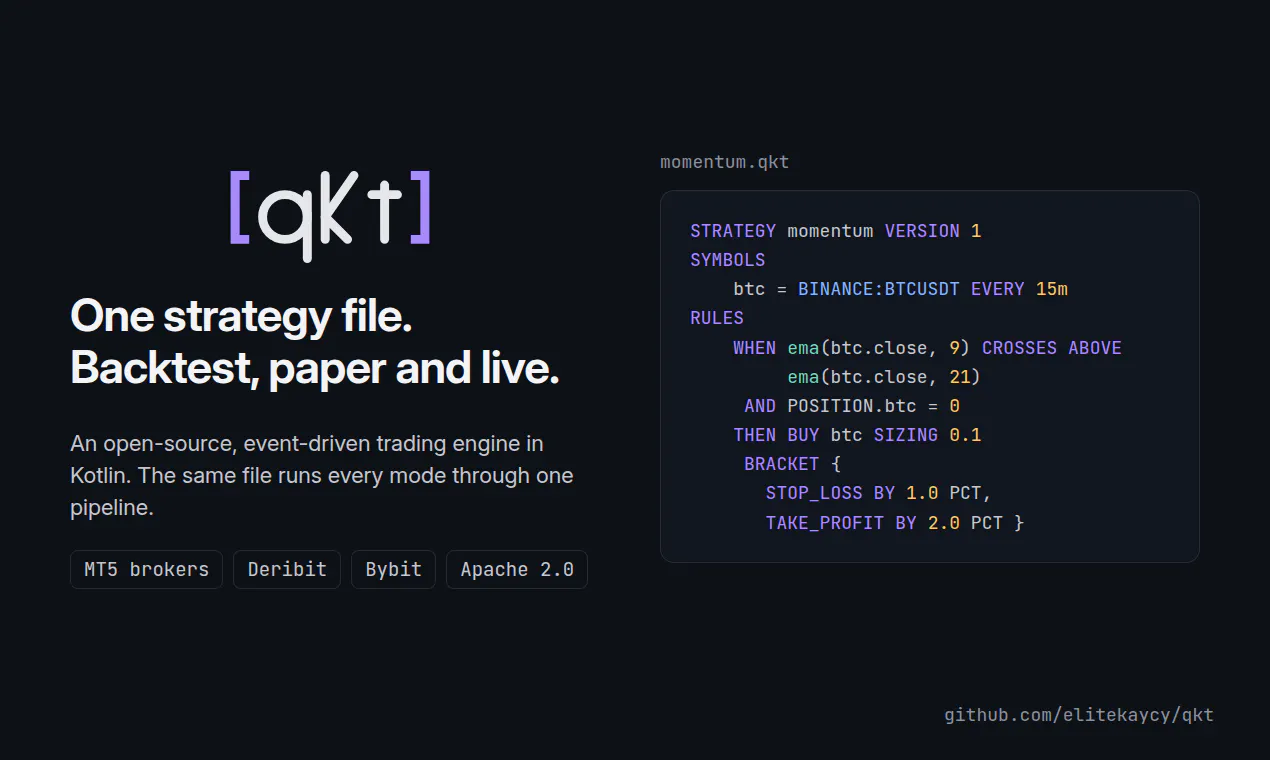1270x760 pixels.
Task: Click the RULES keyword in the code
Action: point(717,318)
